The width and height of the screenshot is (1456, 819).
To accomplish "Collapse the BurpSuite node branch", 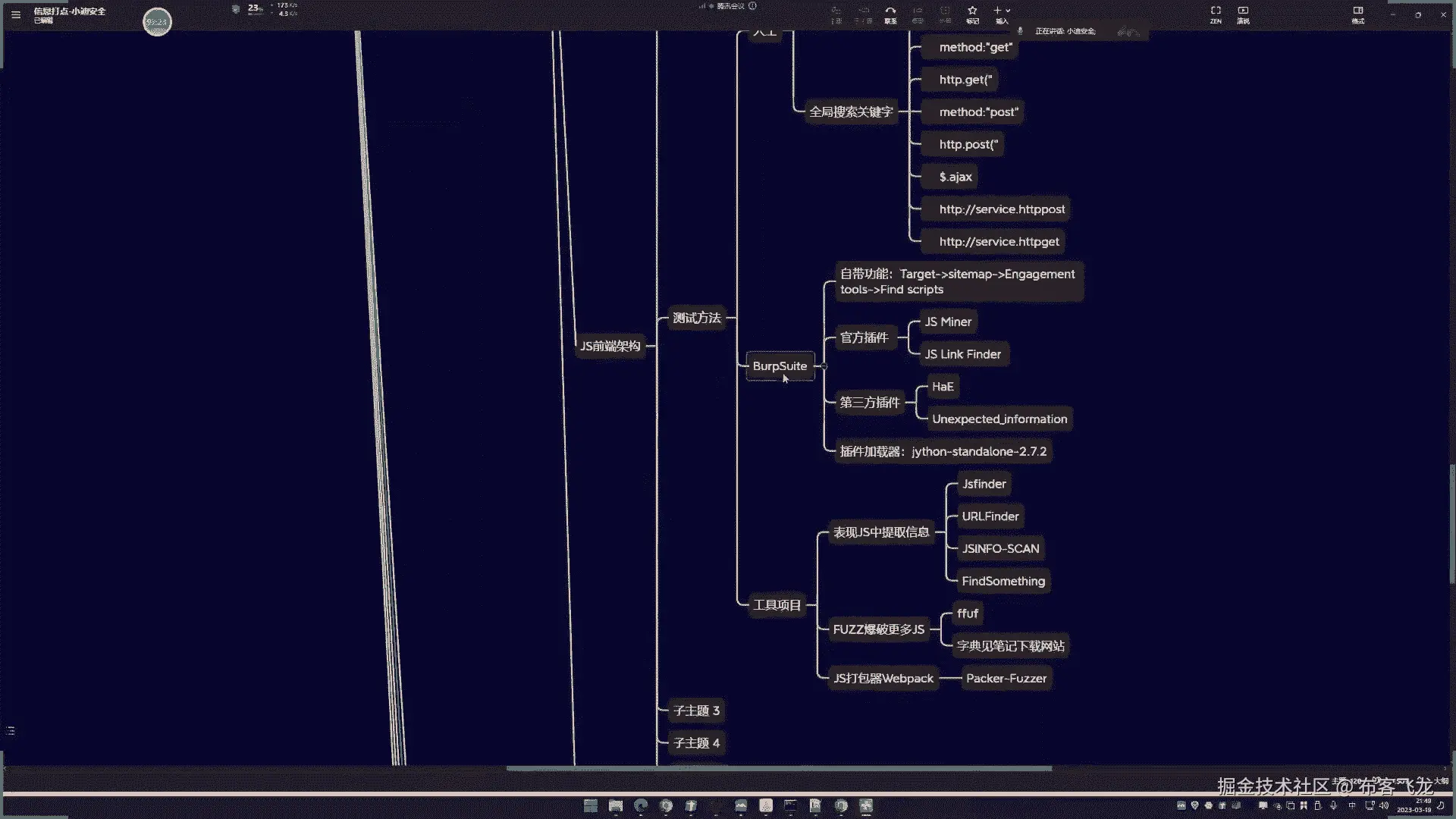I will coord(824,366).
